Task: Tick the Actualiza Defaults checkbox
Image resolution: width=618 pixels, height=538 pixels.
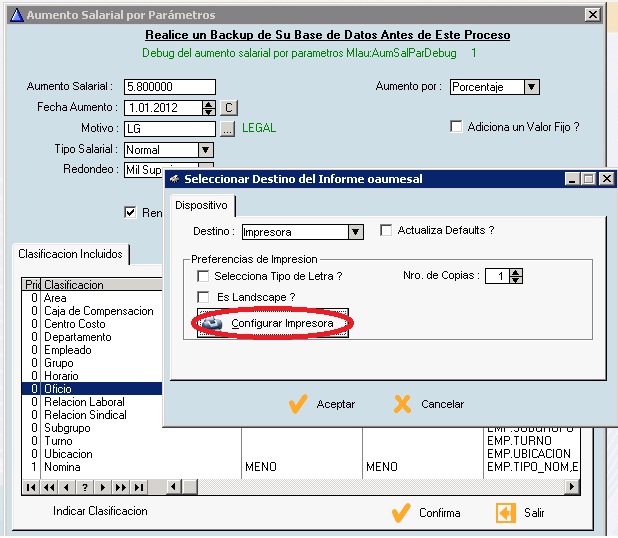Action: coord(386,230)
